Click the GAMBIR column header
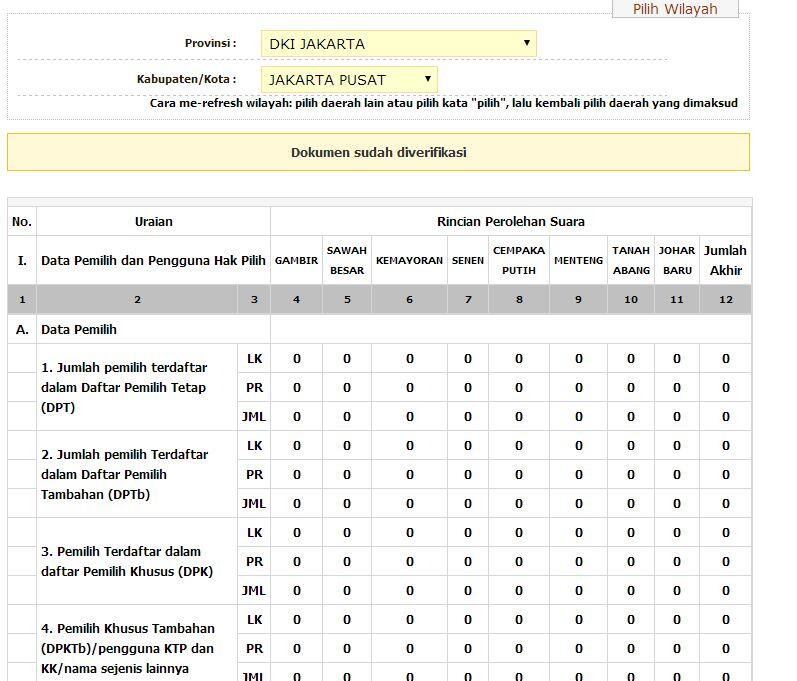Viewport: 797px width, 681px height. pos(296,260)
